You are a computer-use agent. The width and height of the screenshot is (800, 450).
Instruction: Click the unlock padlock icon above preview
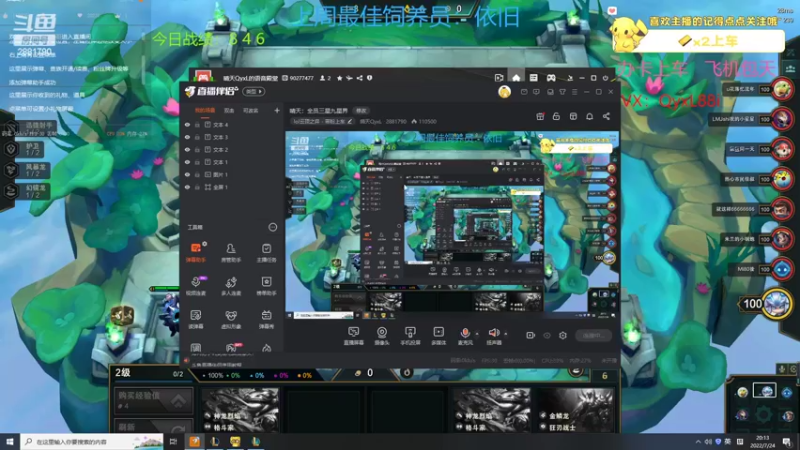(x=556, y=116)
